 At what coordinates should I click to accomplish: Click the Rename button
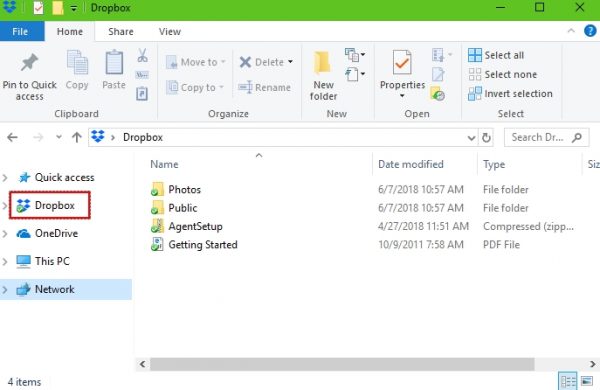pyautogui.click(x=264, y=87)
